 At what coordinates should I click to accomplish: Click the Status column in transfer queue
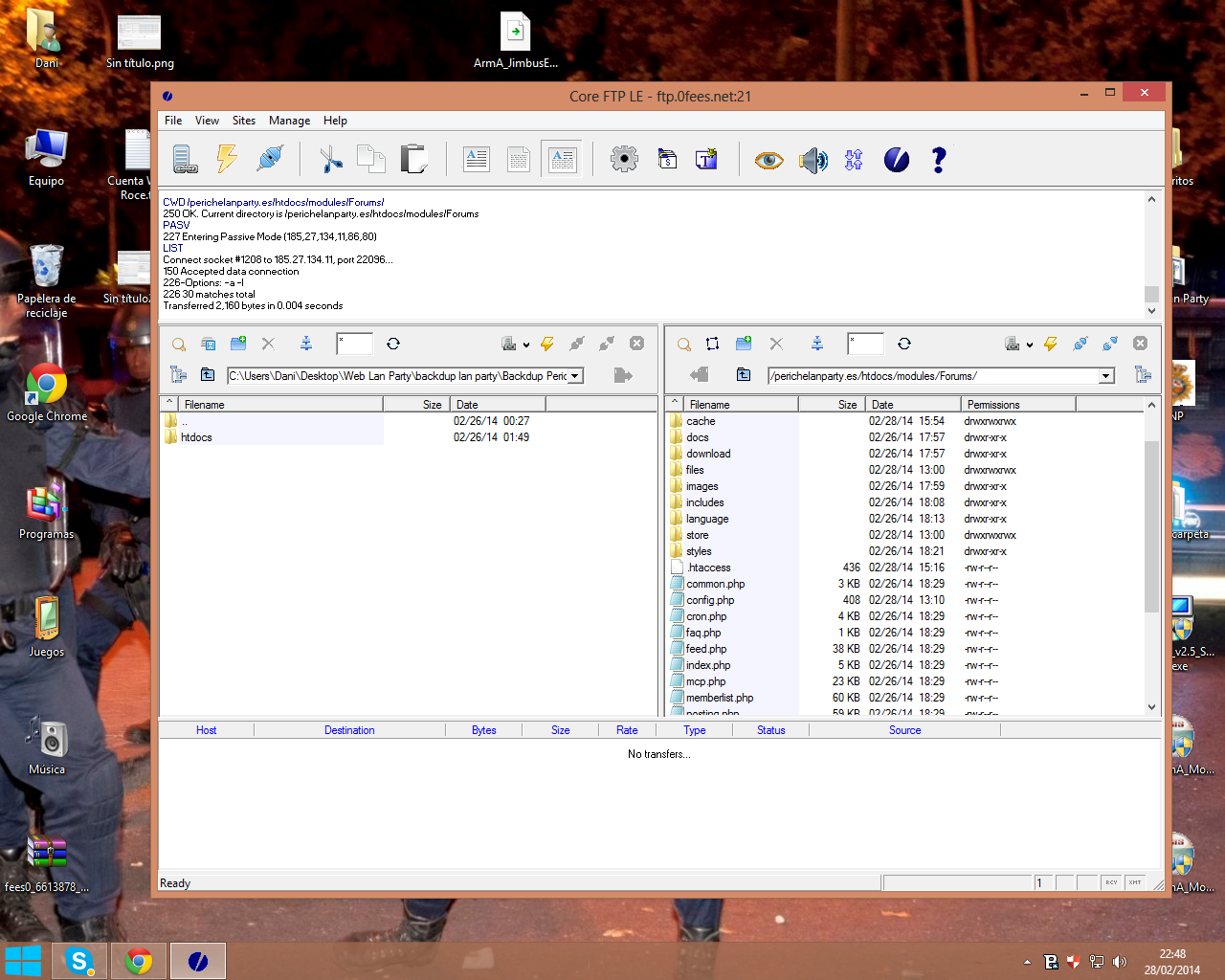click(770, 730)
